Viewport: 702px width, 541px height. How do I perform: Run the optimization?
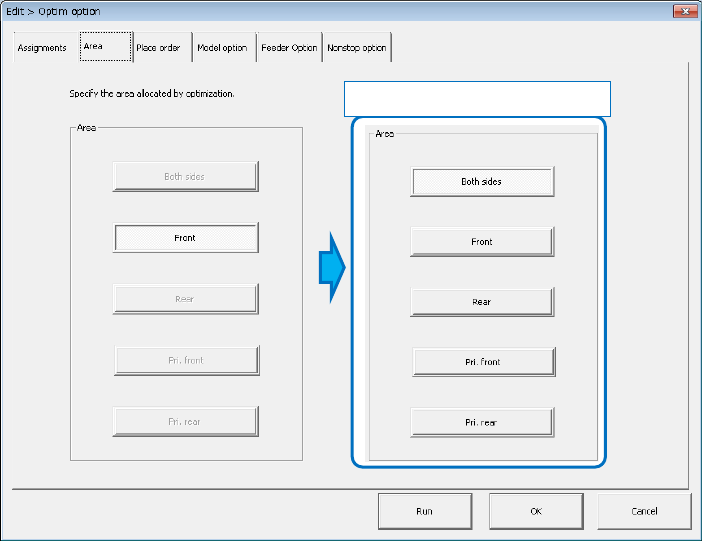pyautogui.click(x=425, y=511)
